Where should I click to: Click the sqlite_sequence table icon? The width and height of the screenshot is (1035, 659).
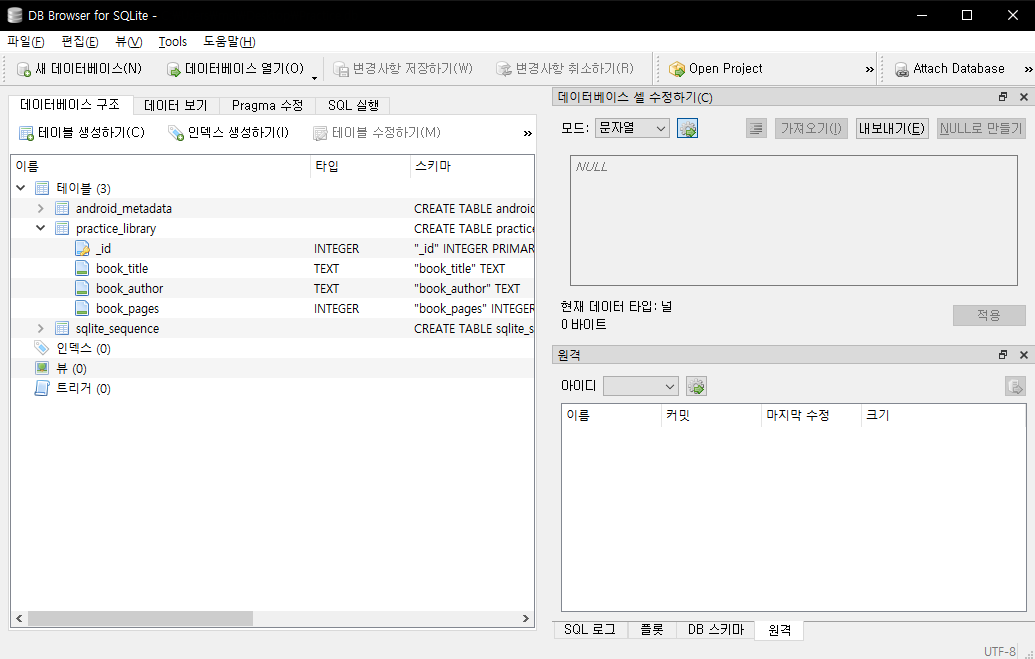click(x=62, y=328)
